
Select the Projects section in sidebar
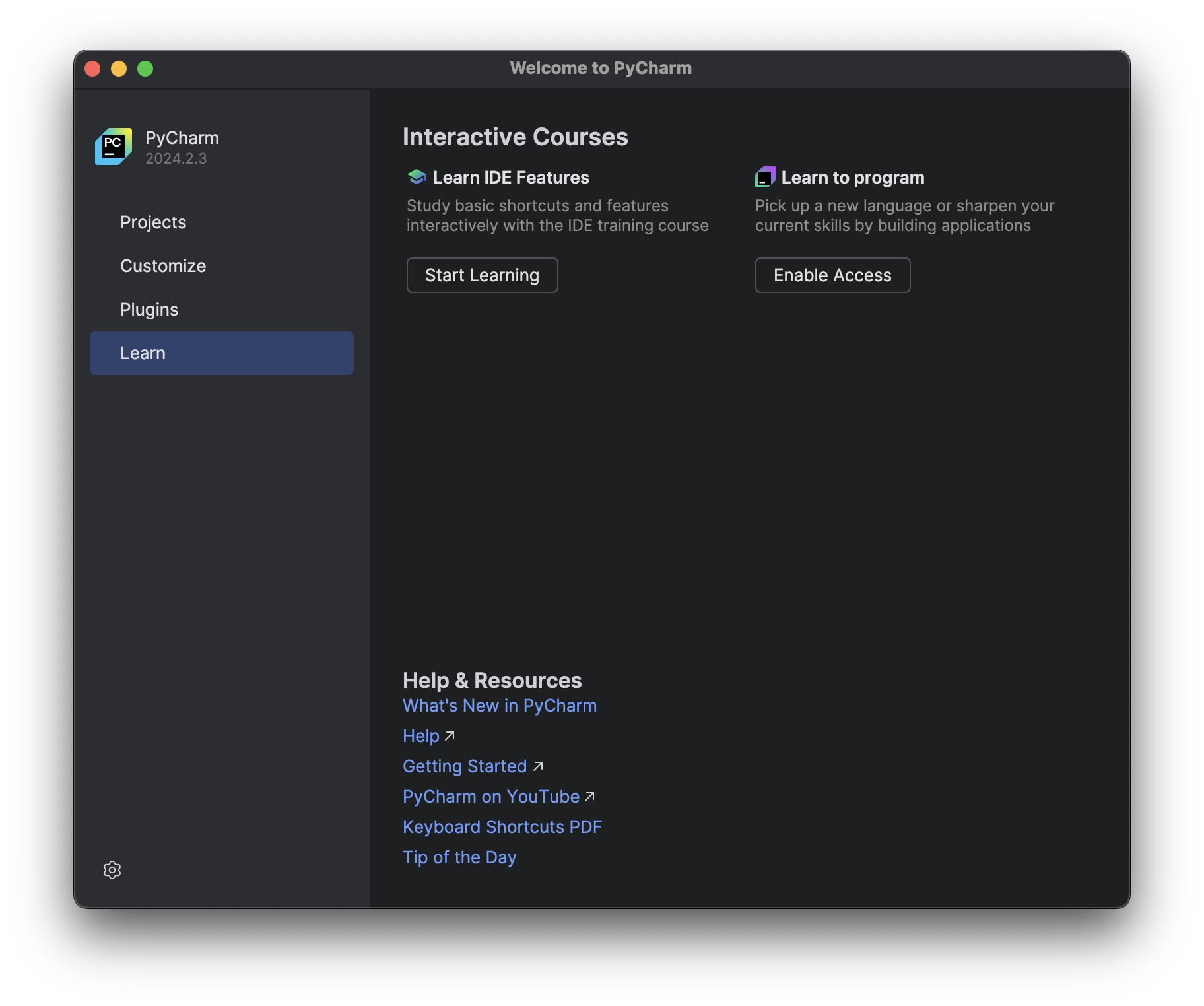(153, 222)
